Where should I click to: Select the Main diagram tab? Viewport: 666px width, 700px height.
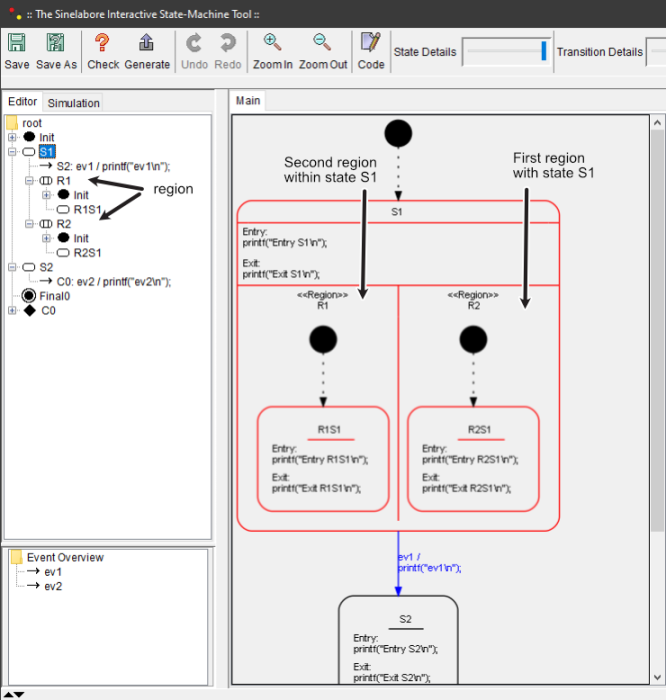pos(248,100)
